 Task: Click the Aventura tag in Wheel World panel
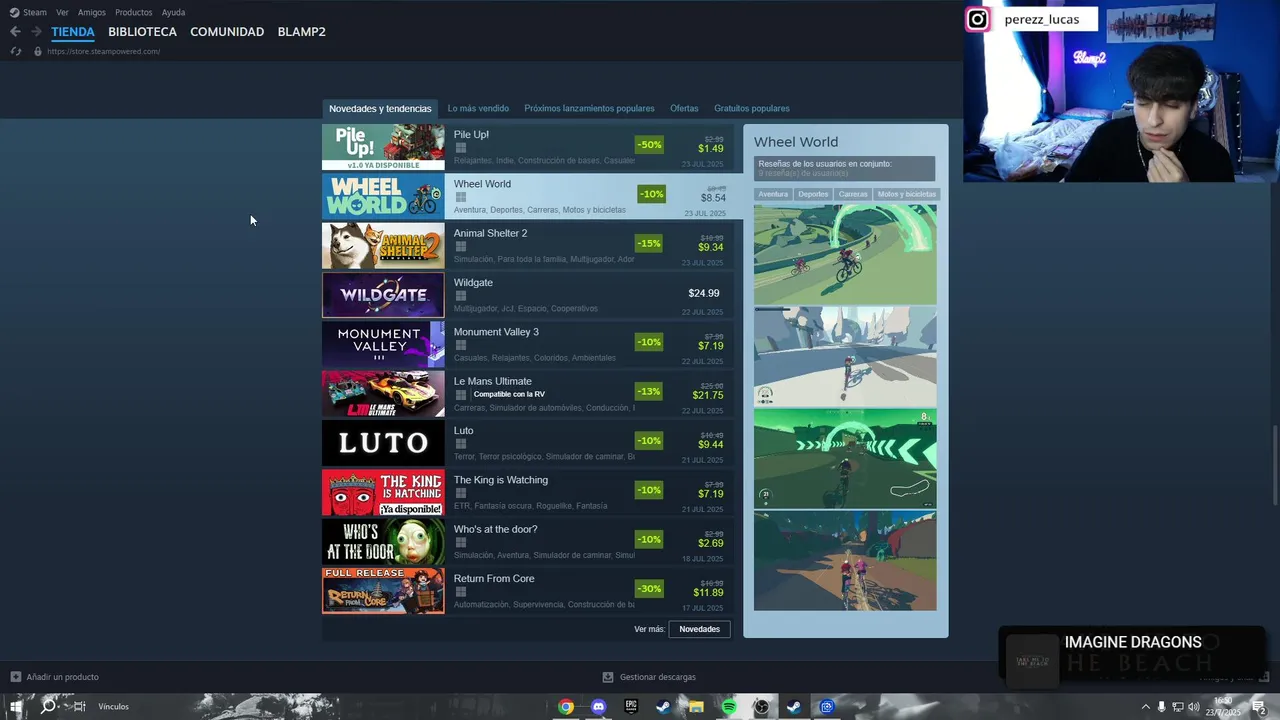point(773,194)
